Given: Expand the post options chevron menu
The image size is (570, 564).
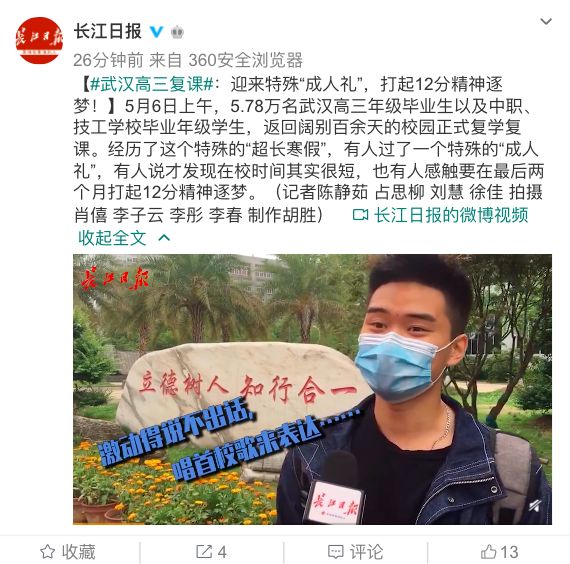Looking at the screenshot, I should 546,21.
